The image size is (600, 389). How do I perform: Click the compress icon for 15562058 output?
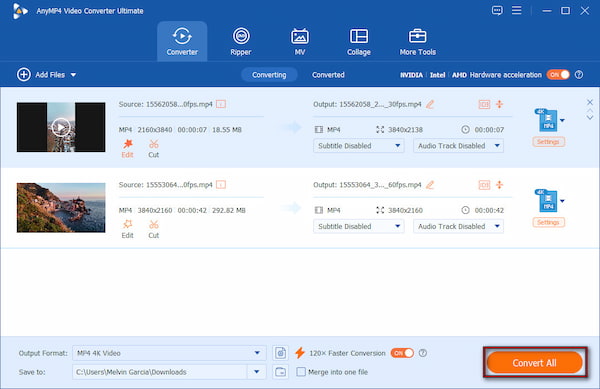(499, 104)
